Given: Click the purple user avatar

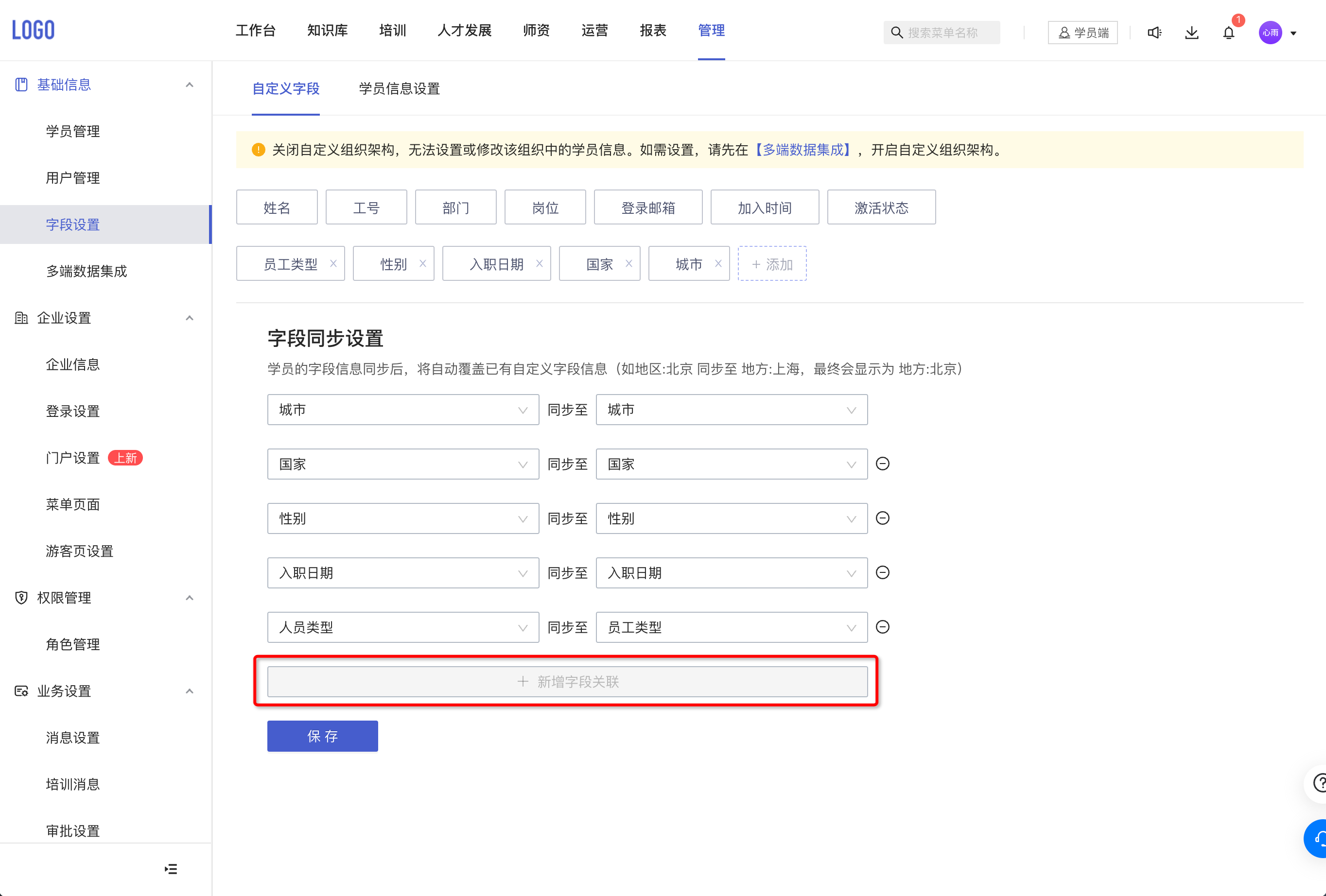Looking at the screenshot, I should (1270, 33).
